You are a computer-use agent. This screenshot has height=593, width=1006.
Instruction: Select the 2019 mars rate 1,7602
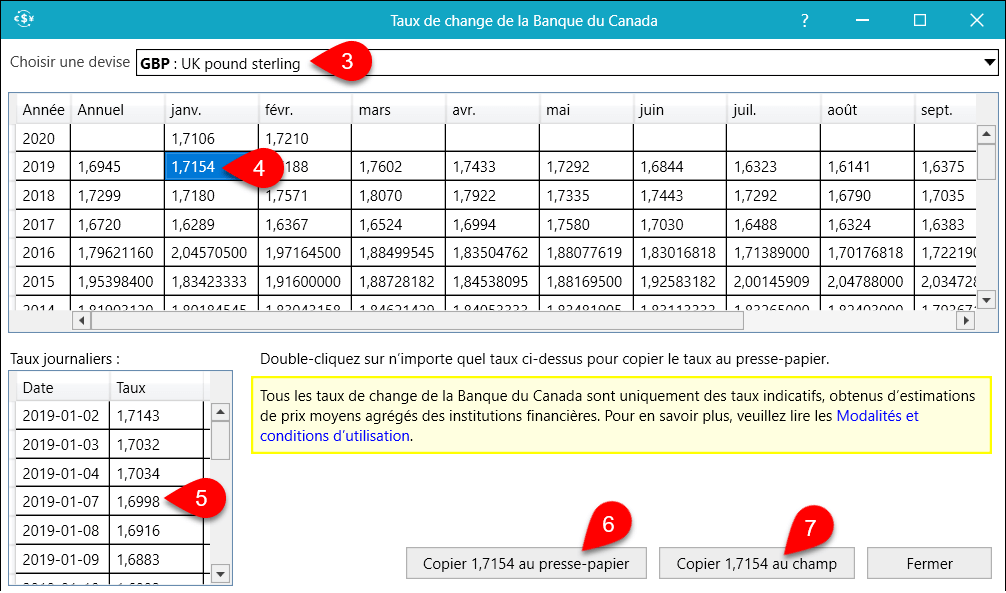tap(398, 167)
